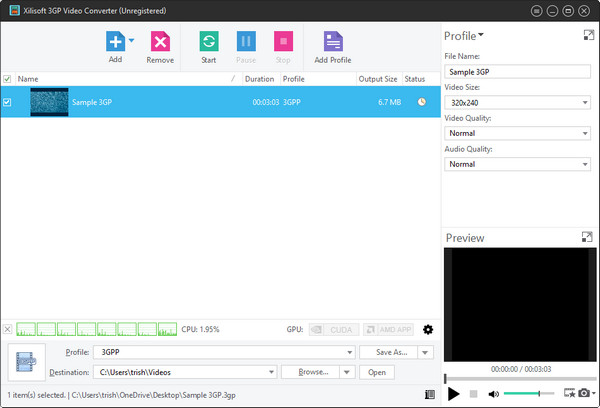Edit the File Name field
Image resolution: width=600 pixels, height=408 pixels.
(517, 72)
